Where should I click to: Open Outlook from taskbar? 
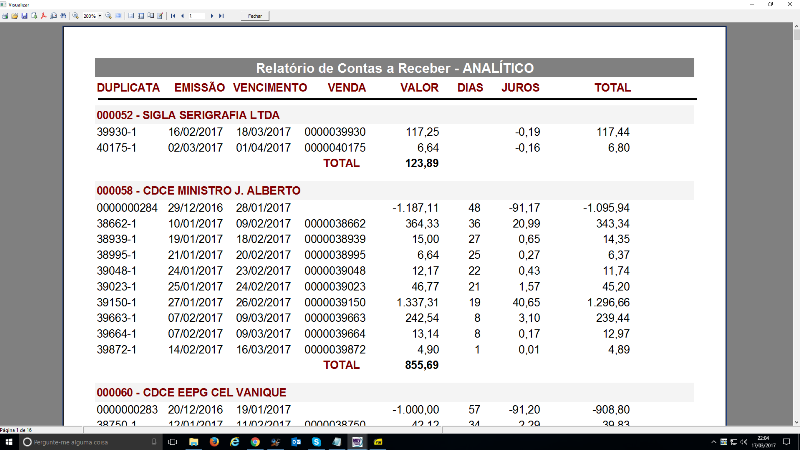click(296, 442)
